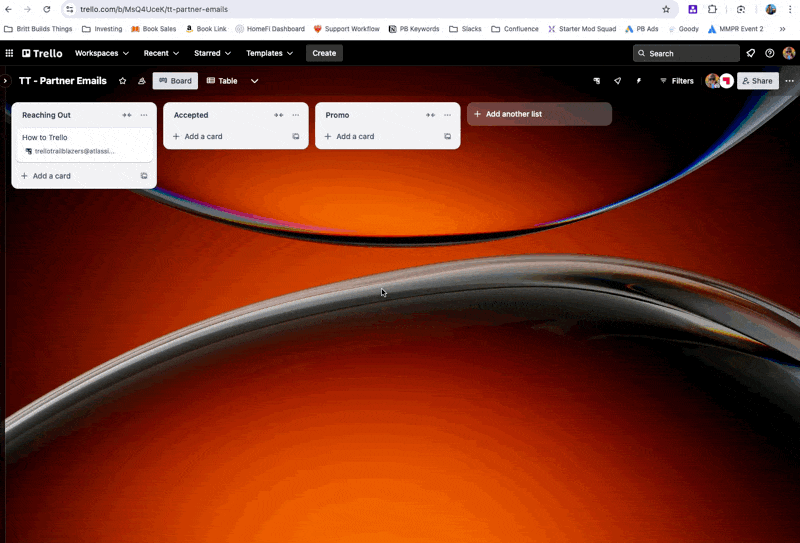The image size is (800, 543).
Task: Collapse the Promo list
Action: [430, 115]
